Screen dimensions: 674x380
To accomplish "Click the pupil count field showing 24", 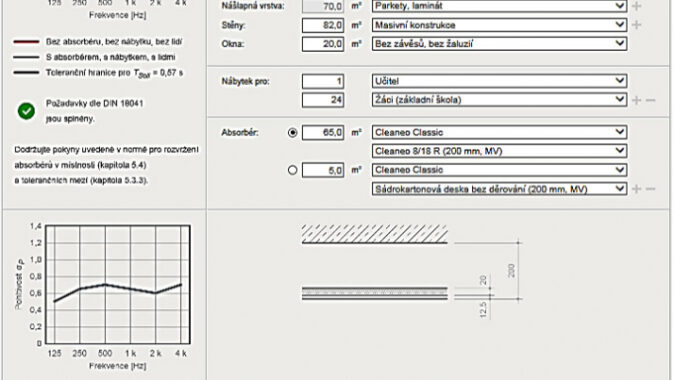I will coord(323,100).
